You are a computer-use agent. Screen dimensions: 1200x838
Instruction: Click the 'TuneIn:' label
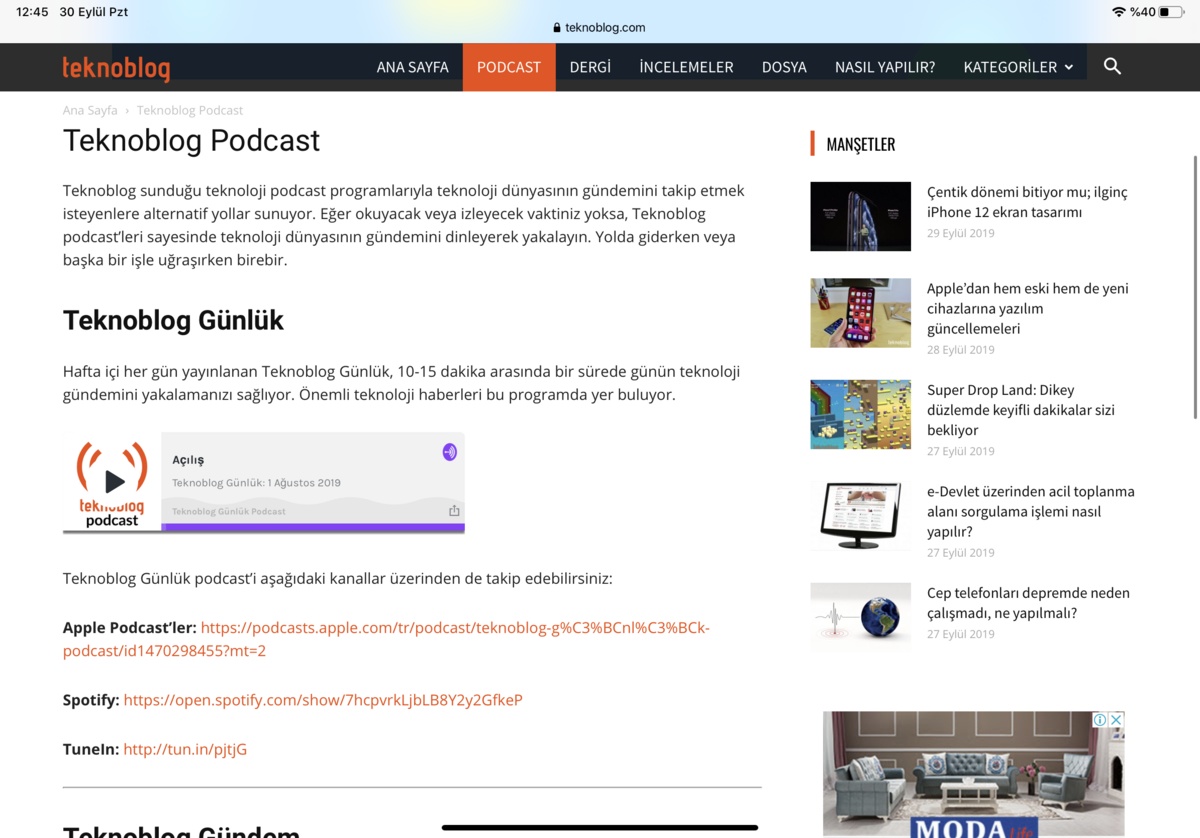91,749
